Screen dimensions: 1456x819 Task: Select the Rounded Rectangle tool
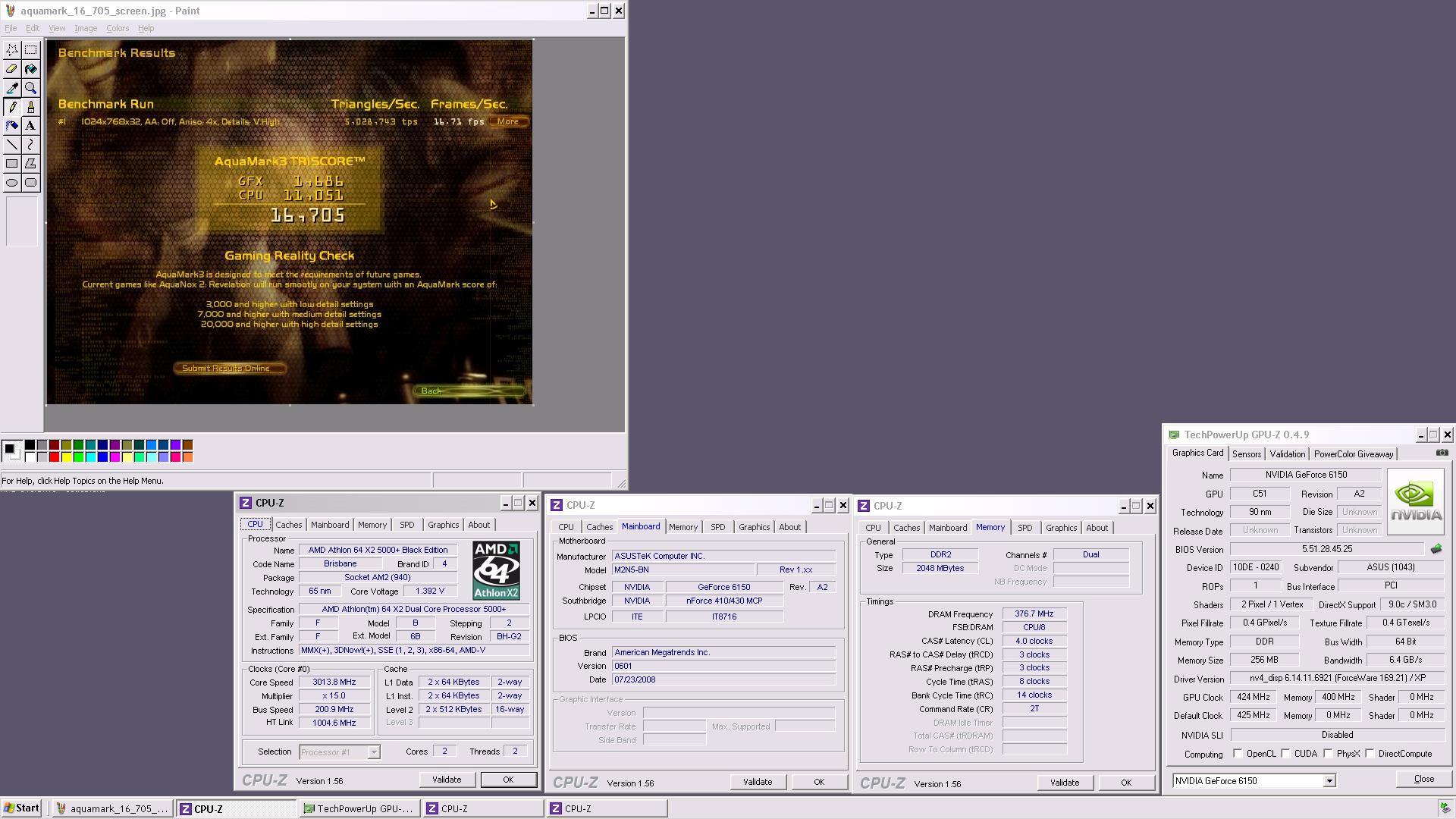click(31, 183)
